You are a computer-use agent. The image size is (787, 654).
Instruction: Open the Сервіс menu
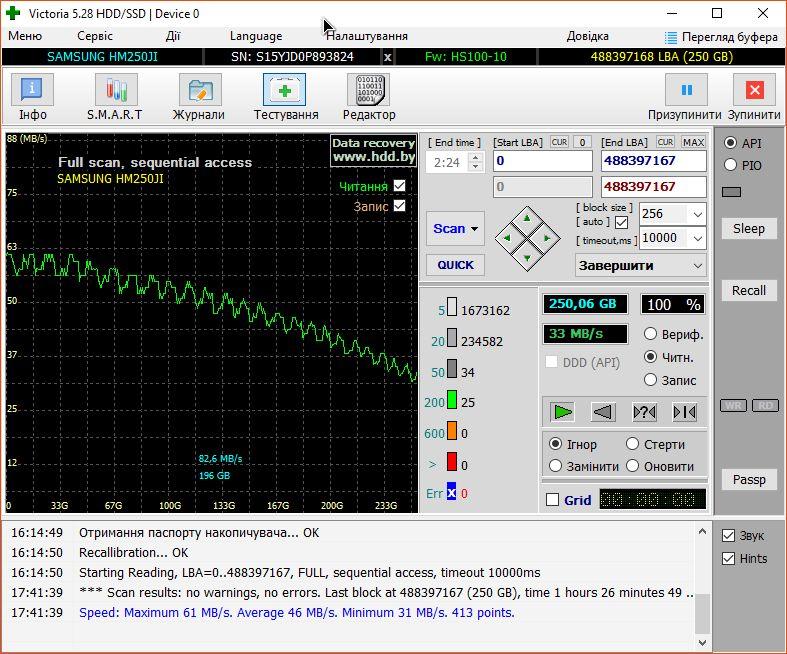(x=95, y=36)
